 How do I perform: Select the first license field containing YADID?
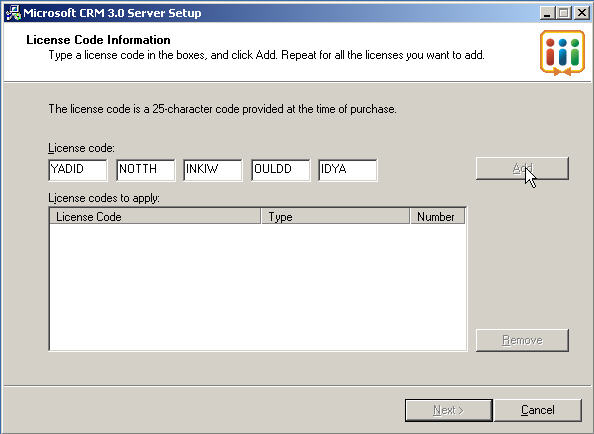pos(78,170)
